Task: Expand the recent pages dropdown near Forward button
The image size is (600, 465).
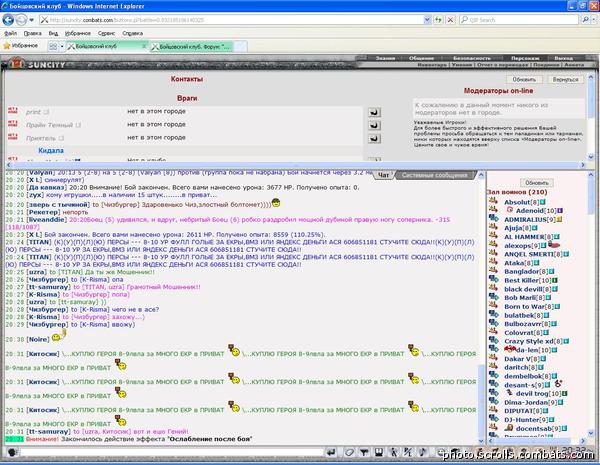Action: tap(32, 20)
